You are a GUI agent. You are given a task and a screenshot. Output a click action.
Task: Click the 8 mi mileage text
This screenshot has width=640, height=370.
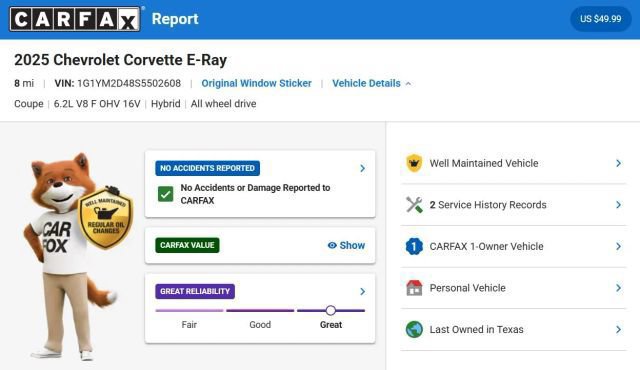pyautogui.click(x=24, y=83)
